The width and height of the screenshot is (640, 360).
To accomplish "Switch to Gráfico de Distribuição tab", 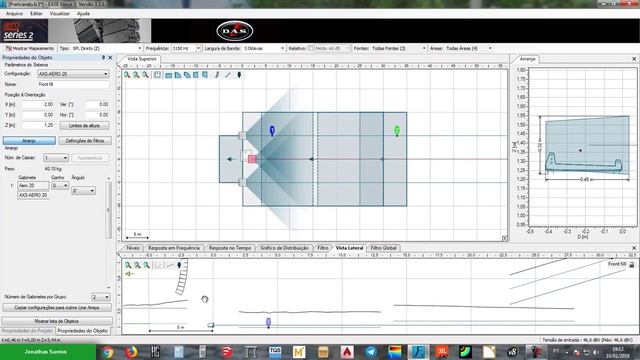I will pos(284,248).
